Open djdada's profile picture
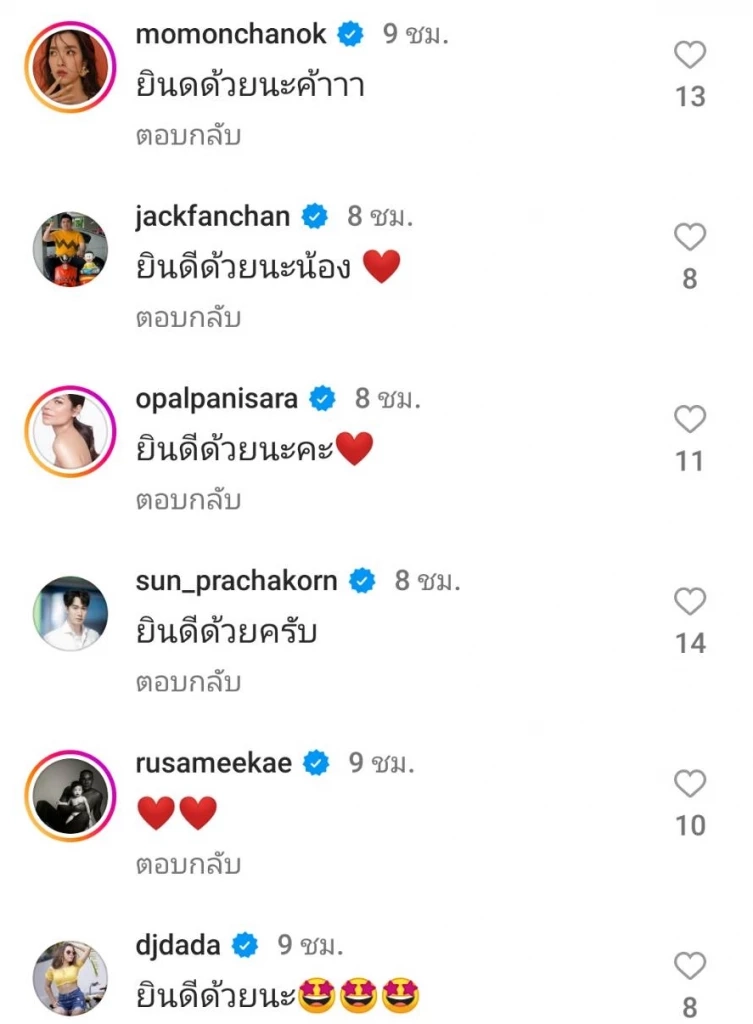 coord(69,975)
